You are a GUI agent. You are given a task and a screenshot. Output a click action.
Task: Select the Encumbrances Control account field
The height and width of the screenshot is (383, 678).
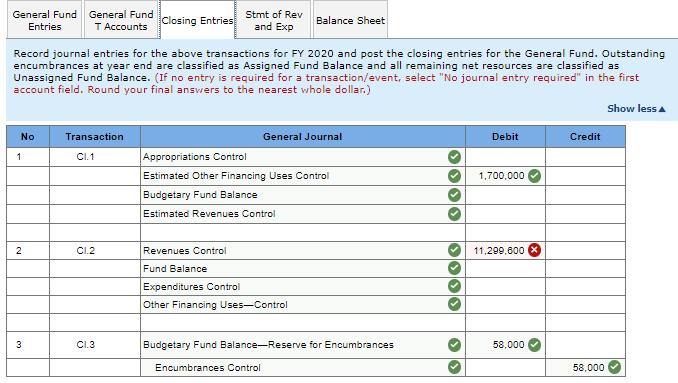tap(303, 367)
